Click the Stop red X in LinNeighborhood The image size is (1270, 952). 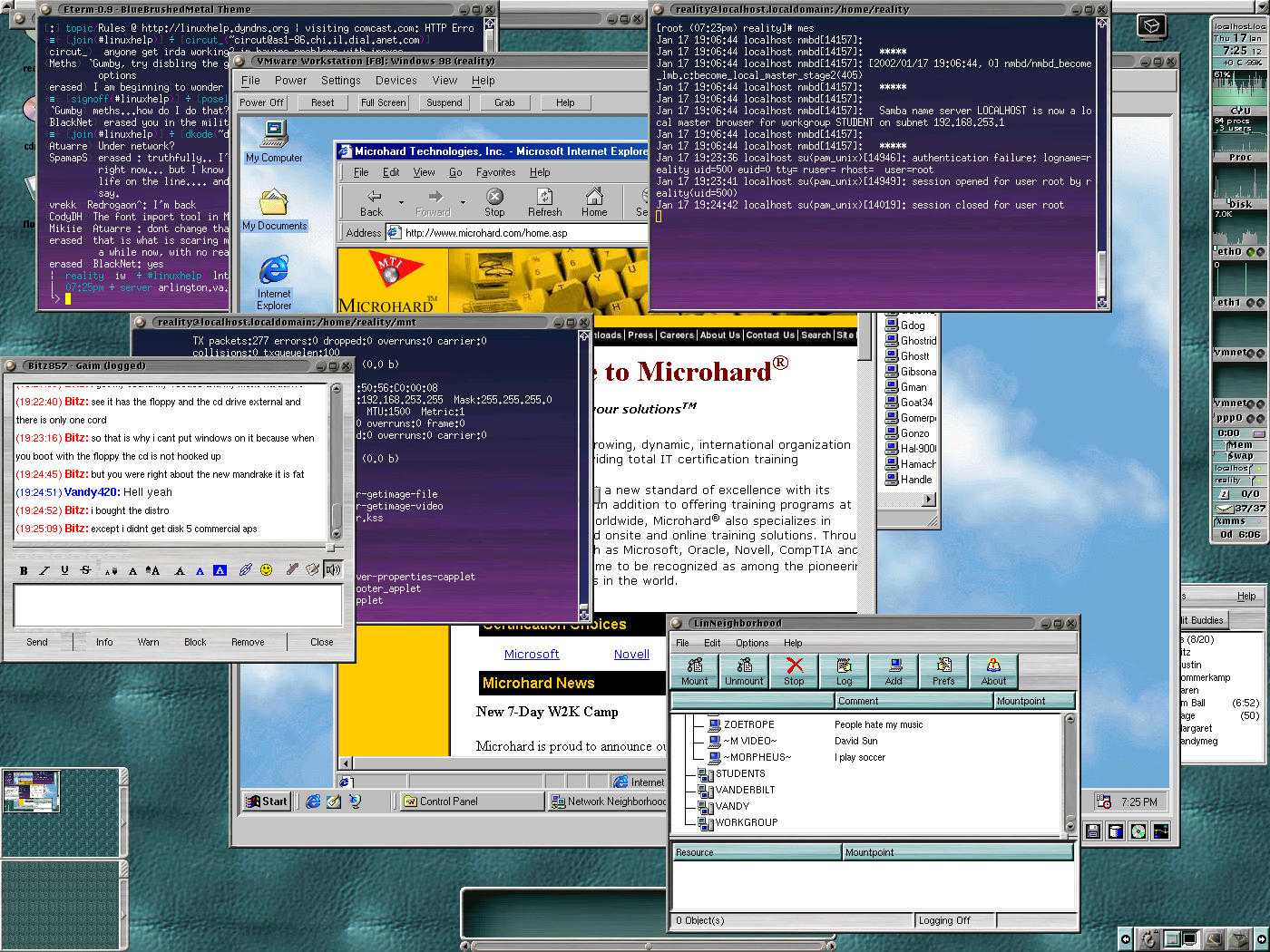pyautogui.click(x=794, y=672)
